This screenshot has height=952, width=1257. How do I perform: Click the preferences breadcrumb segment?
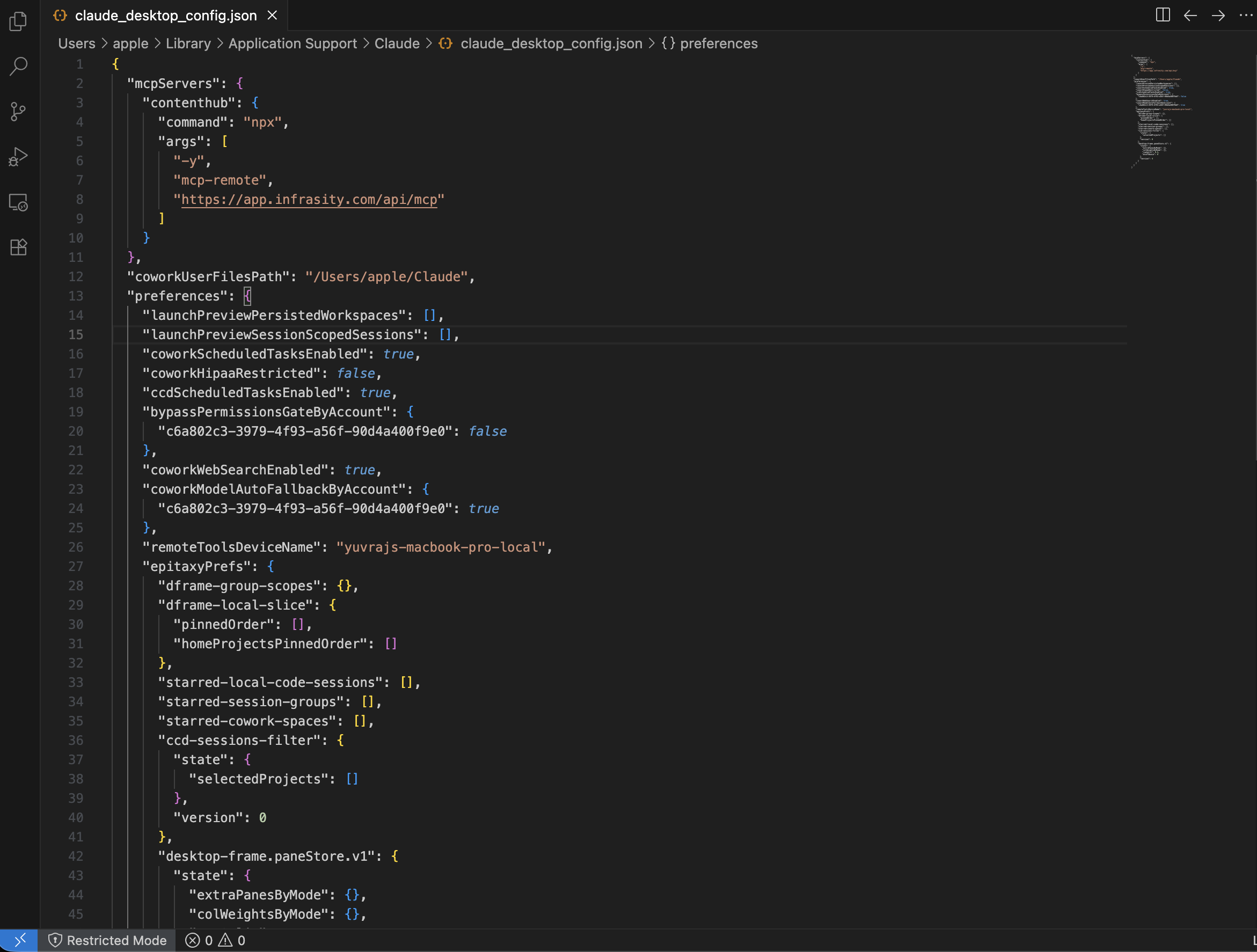pos(719,43)
